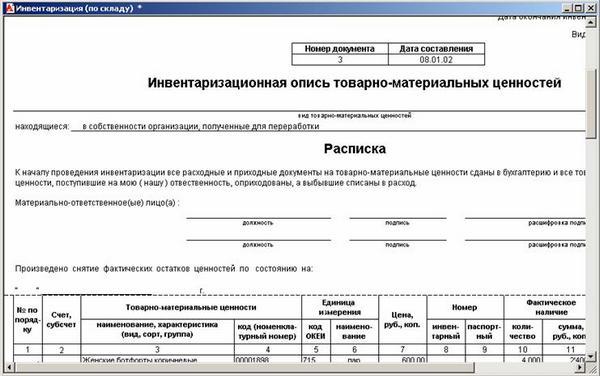
Task: Close the Инвентаризация window
Action: [590, 8]
